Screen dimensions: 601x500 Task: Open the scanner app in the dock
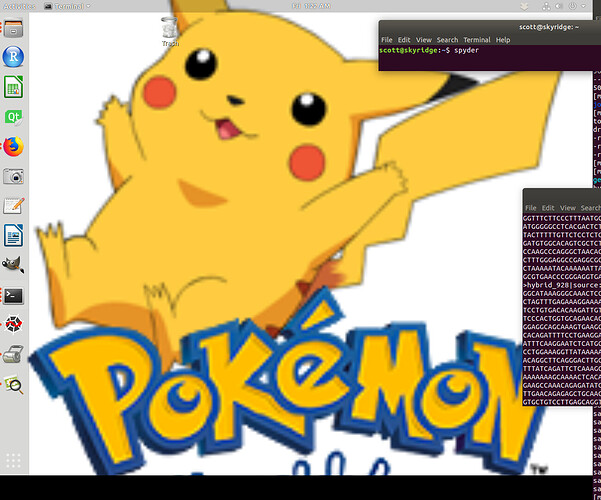[13, 354]
